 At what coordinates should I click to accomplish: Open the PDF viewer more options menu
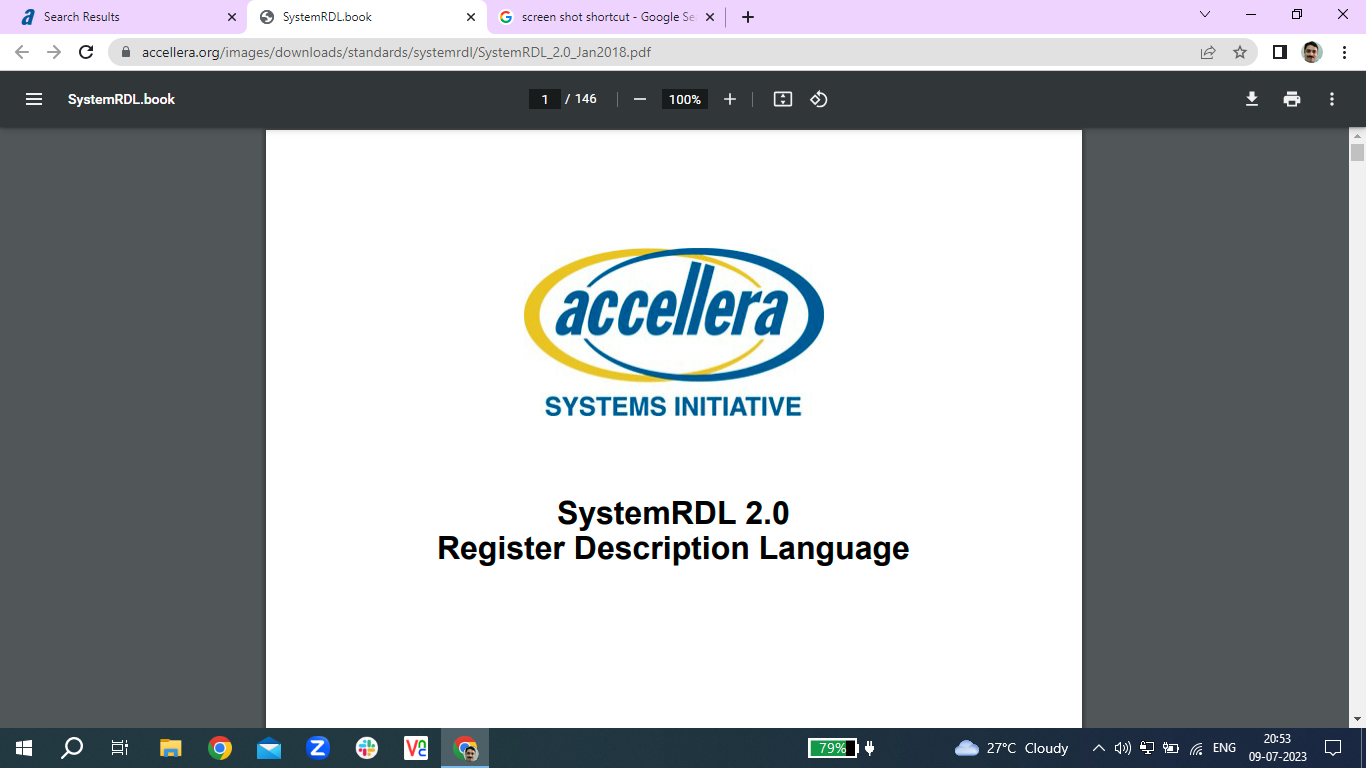coord(1332,99)
